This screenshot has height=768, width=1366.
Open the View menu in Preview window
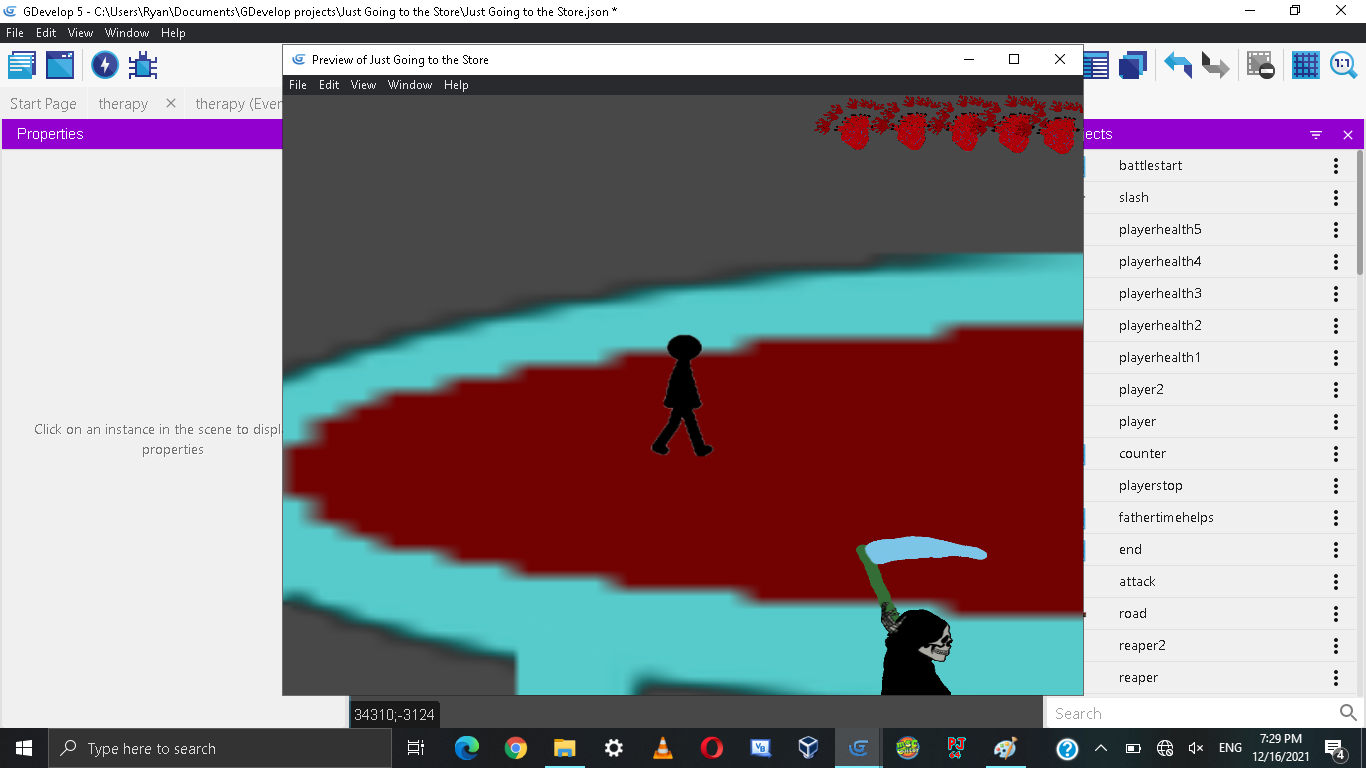click(363, 85)
